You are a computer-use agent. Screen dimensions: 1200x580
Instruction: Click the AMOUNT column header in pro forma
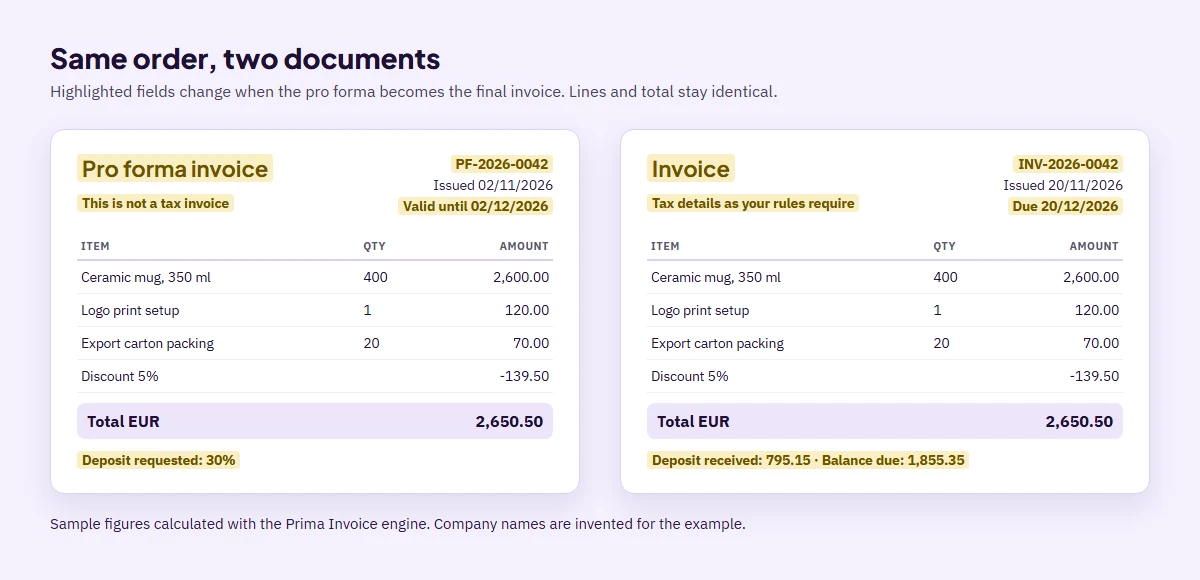[524, 246]
